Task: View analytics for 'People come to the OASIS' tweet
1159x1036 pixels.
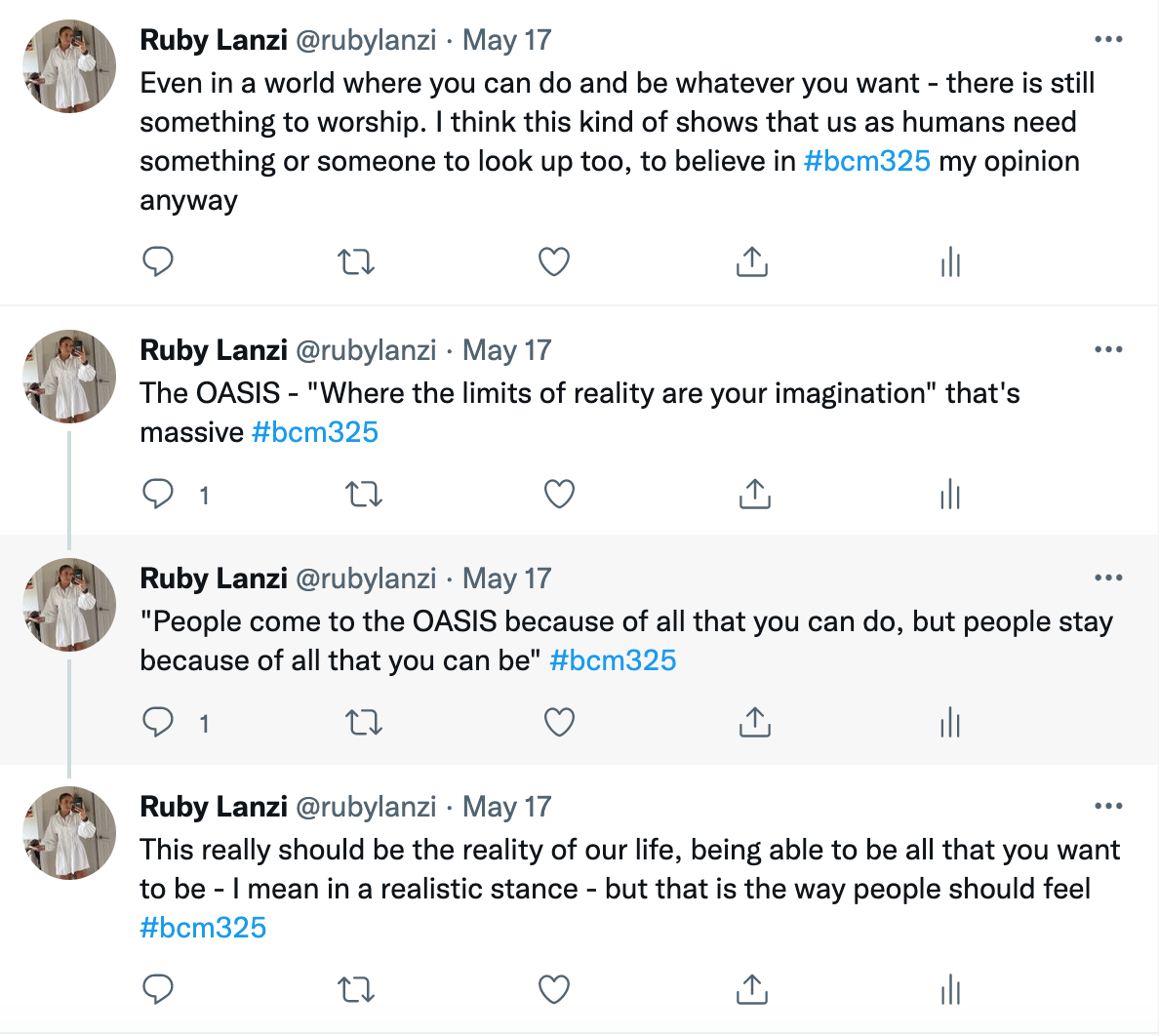Action: 950,723
